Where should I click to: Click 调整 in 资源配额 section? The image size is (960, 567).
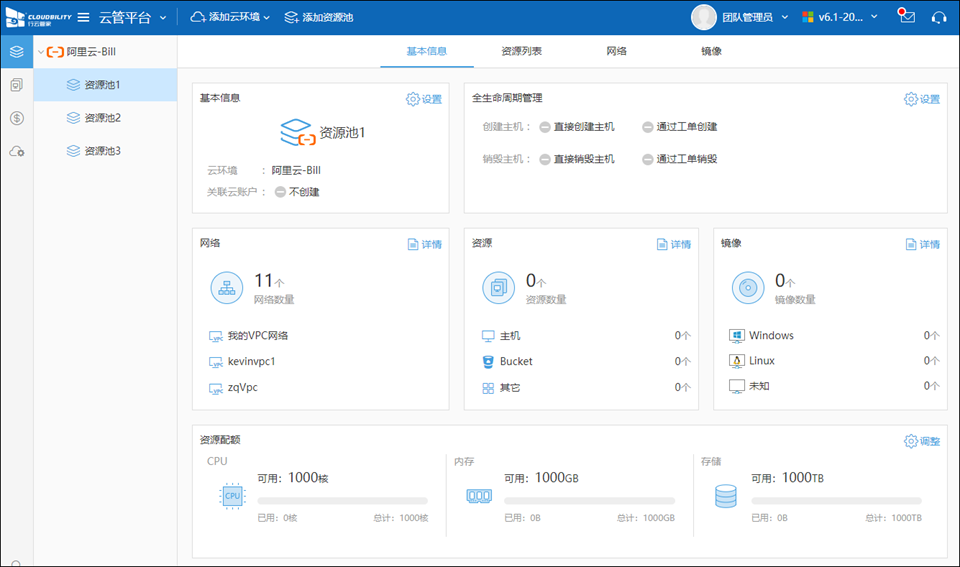921,441
